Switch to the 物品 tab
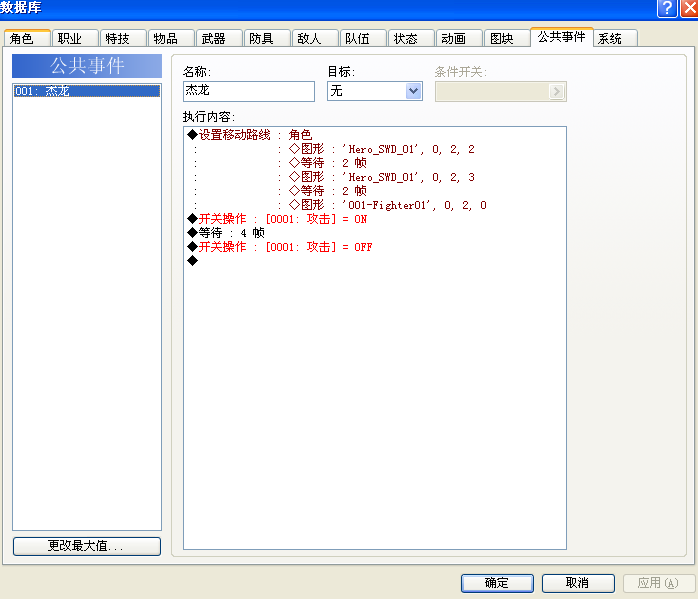Screen dimensions: 698x599 point(171,38)
